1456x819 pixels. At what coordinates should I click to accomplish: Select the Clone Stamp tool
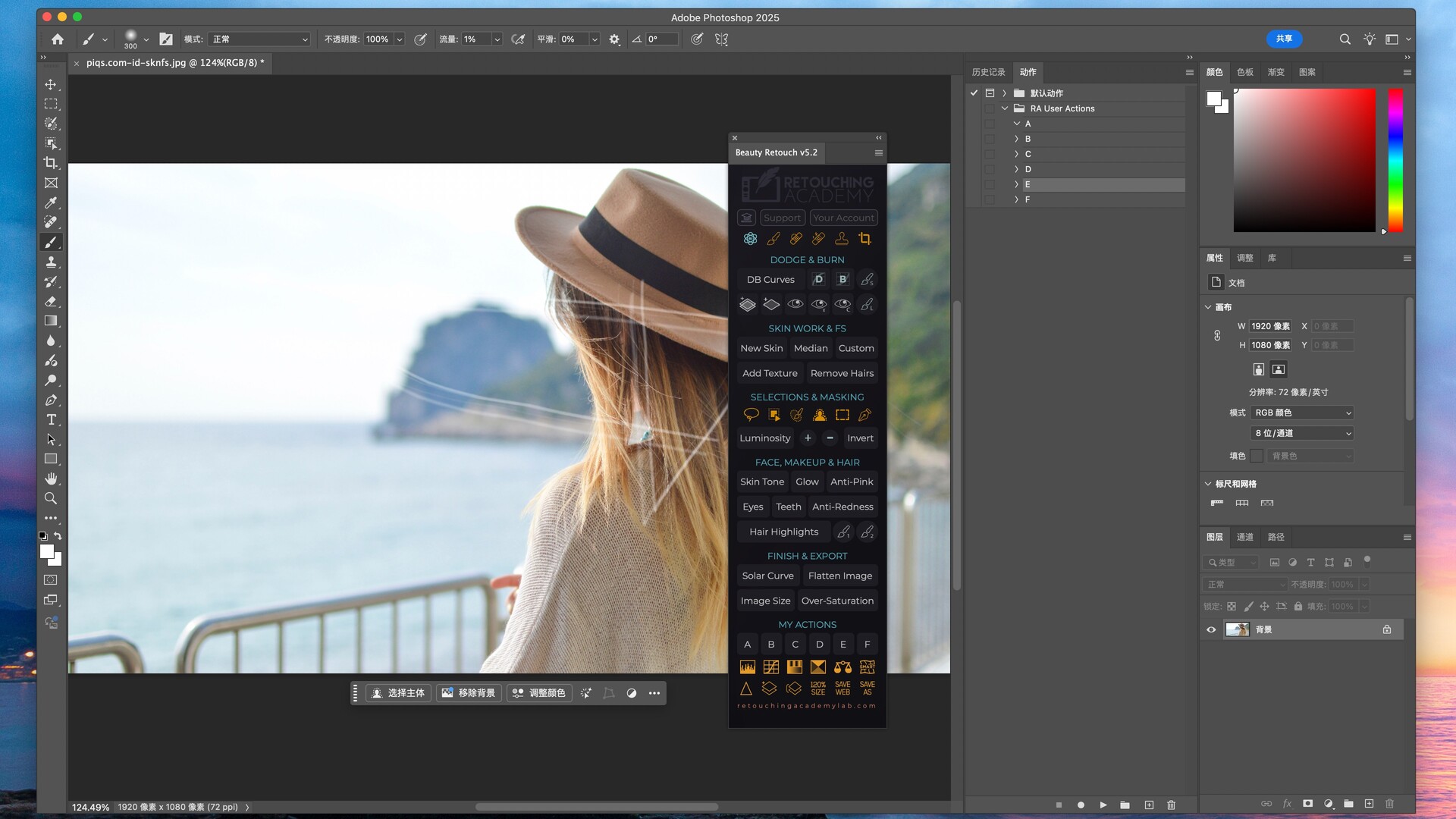tap(51, 262)
